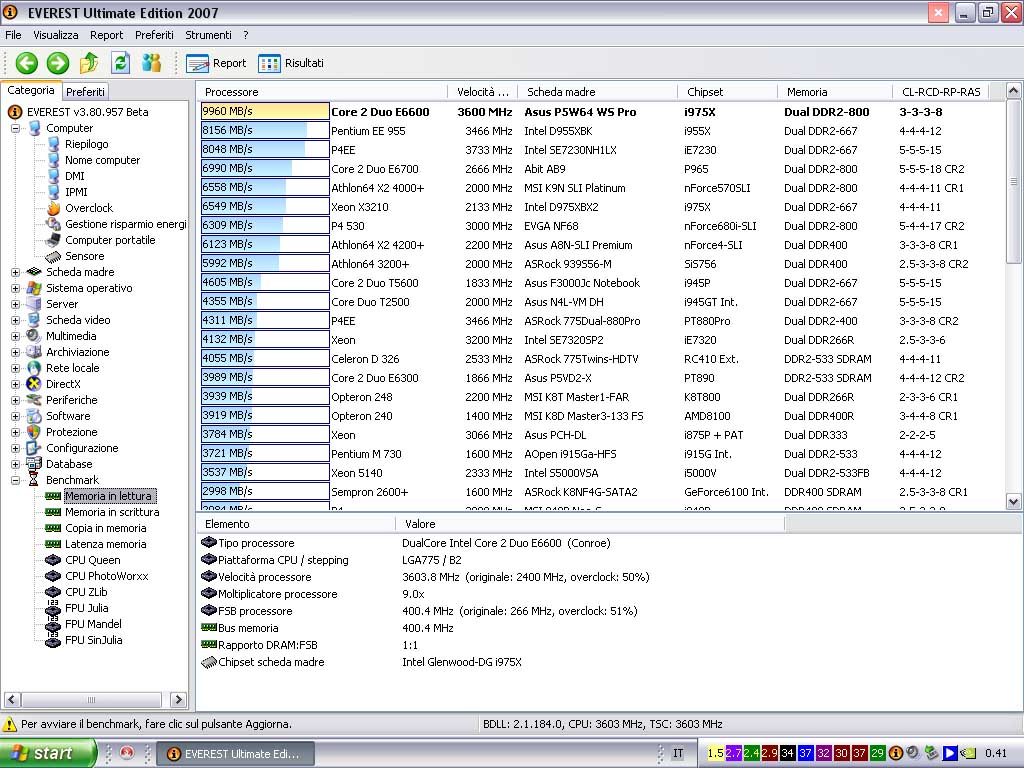Sort by the Scheda madre column header

click(x=598, y=92)
